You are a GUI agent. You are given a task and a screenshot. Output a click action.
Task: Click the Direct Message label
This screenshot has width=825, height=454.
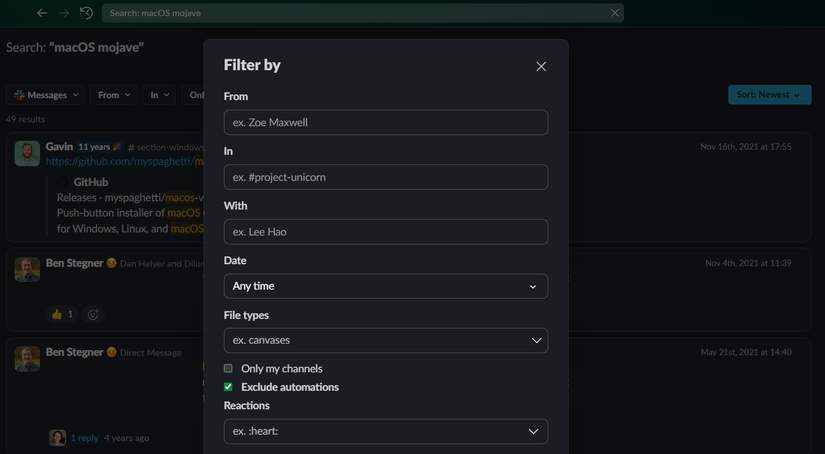[150, 353]
